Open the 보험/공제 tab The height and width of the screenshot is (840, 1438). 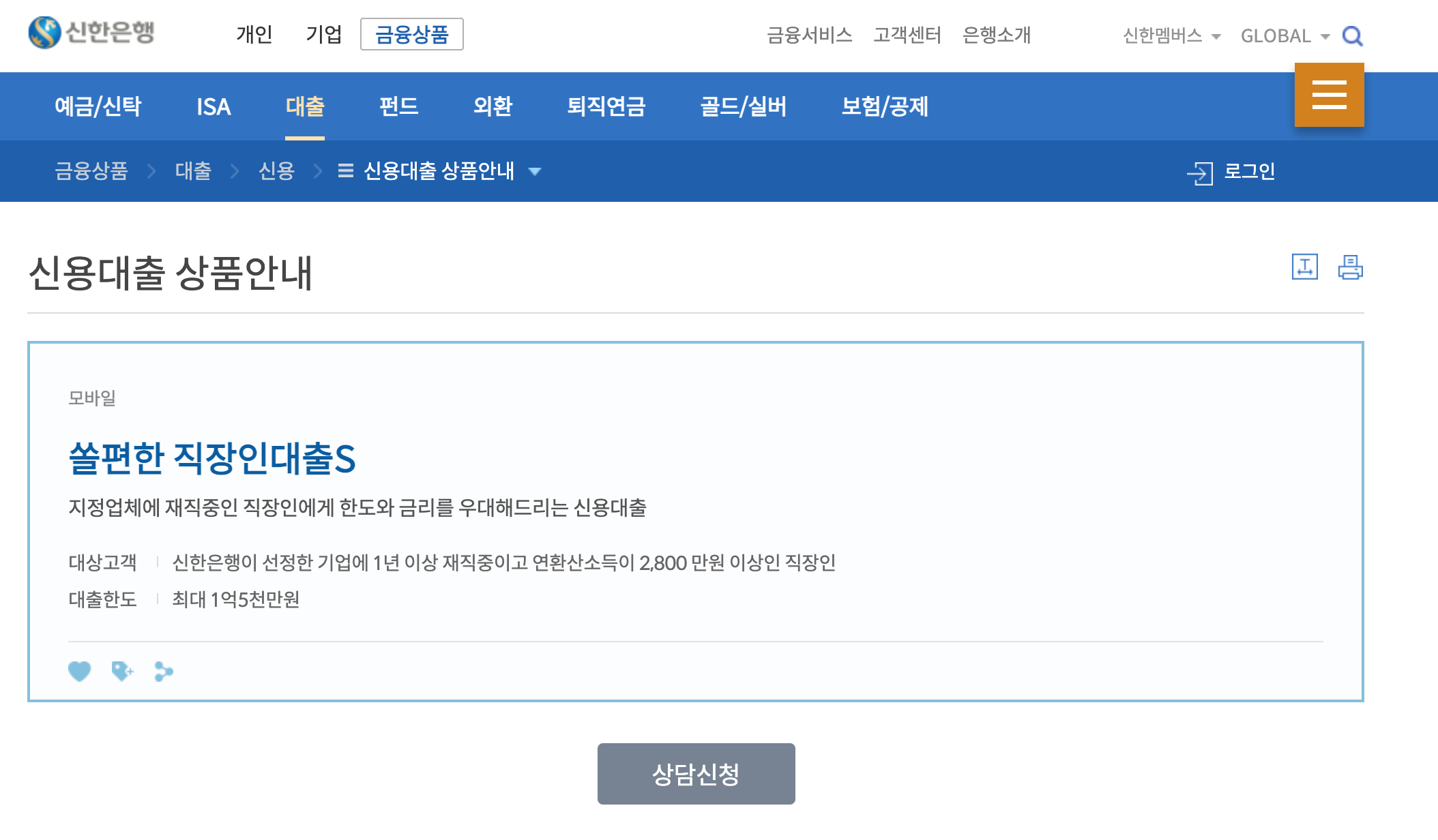tap(885, 106)
